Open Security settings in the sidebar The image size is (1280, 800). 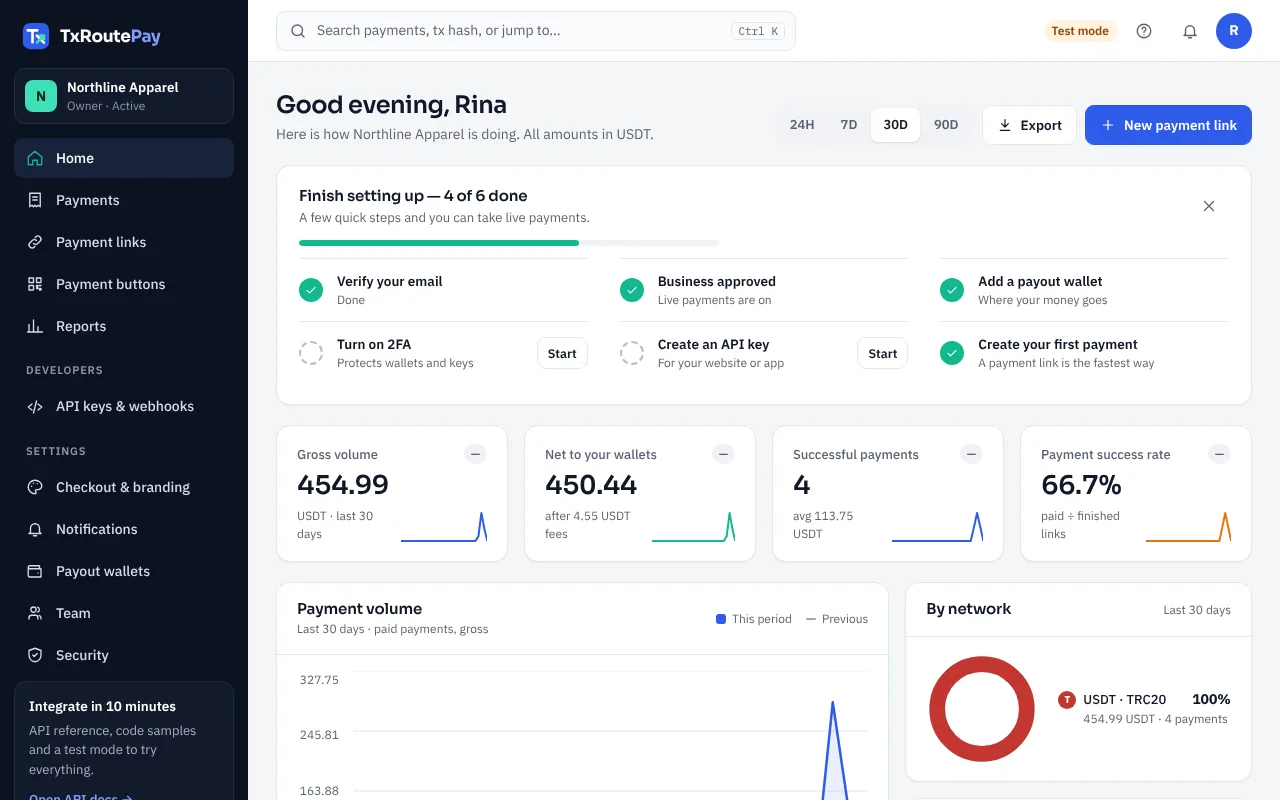[x=124, y=655]
